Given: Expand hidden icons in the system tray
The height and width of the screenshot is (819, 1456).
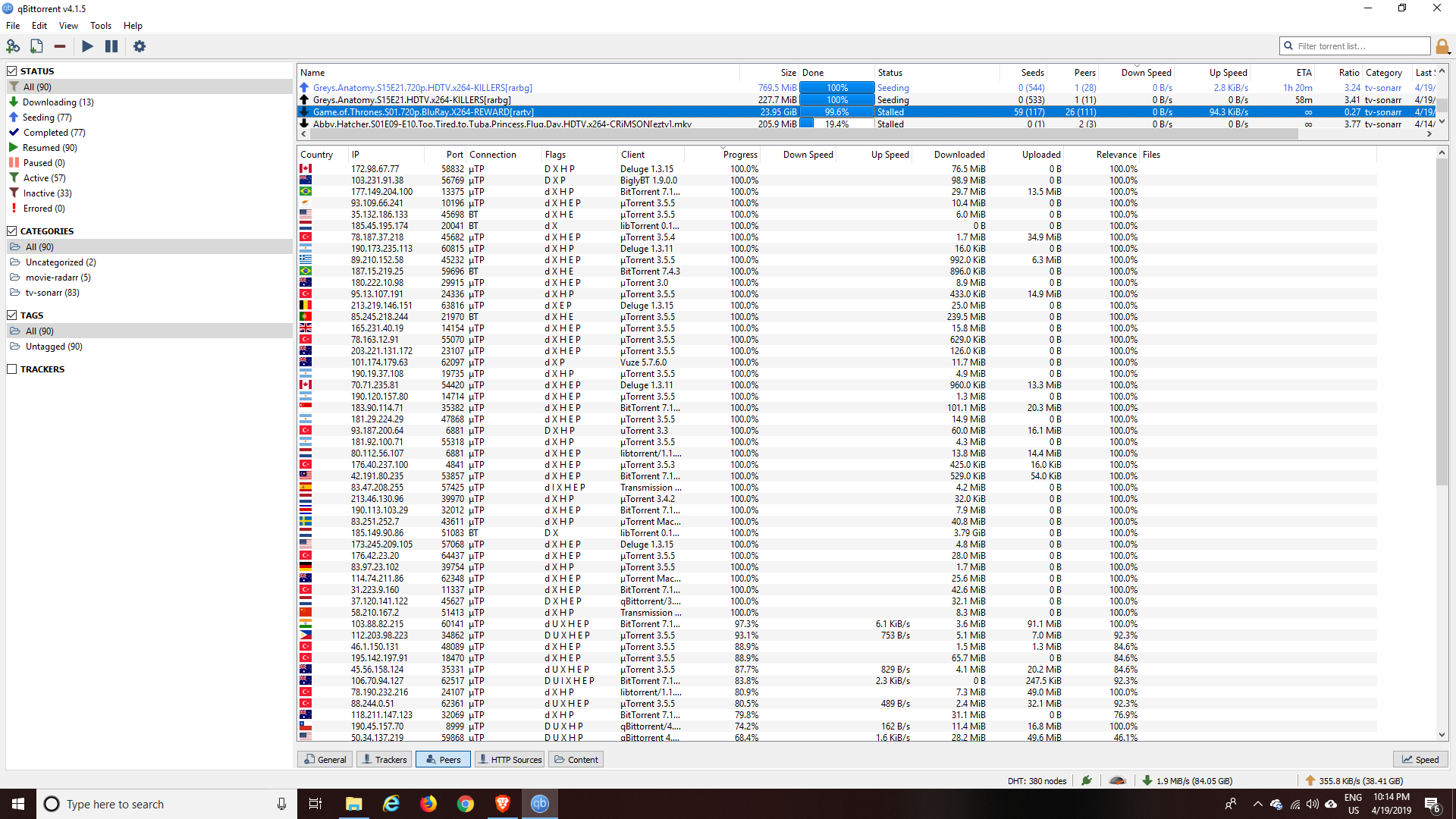Looking at the screenshot, I should [1257, 804].
